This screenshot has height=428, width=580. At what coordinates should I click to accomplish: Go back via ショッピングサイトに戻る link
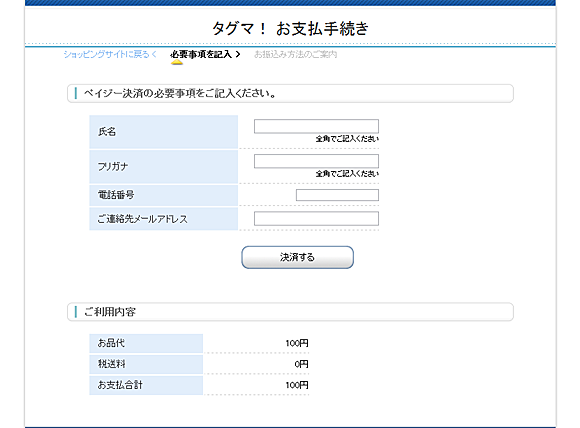point(110,54)
